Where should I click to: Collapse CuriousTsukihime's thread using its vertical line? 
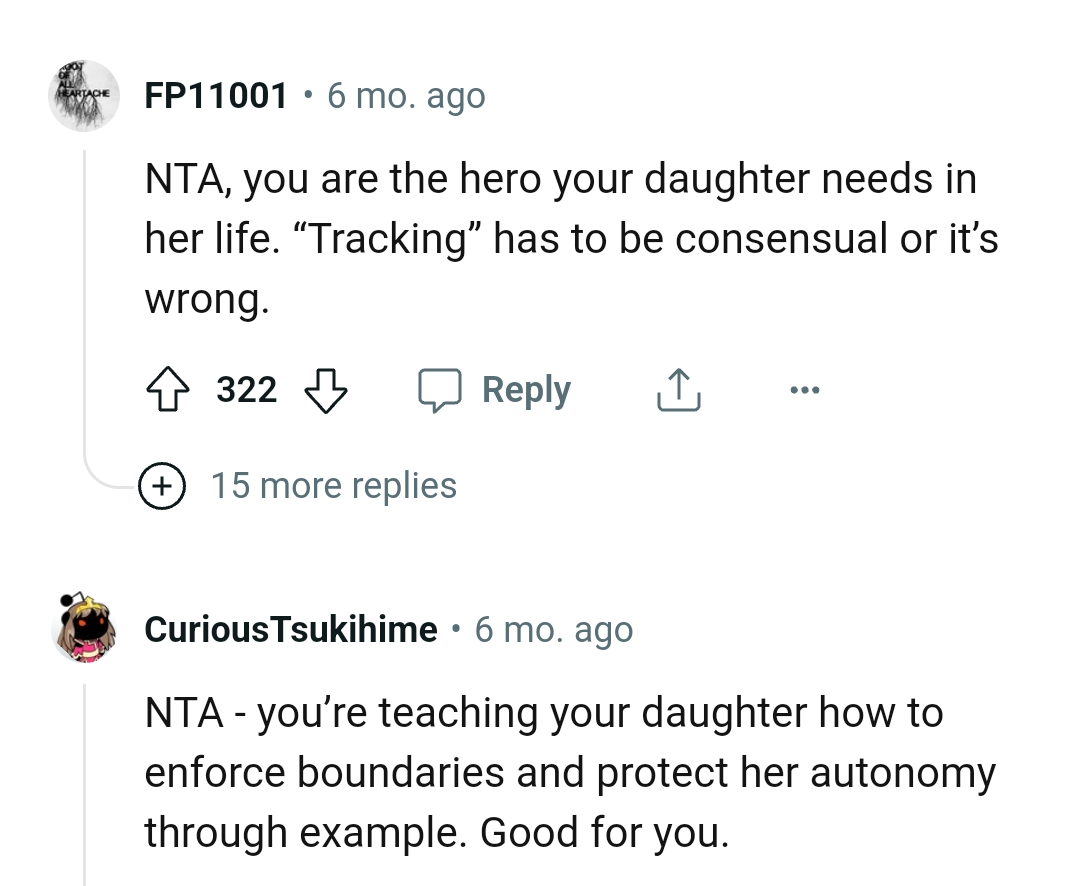[85, 780]
